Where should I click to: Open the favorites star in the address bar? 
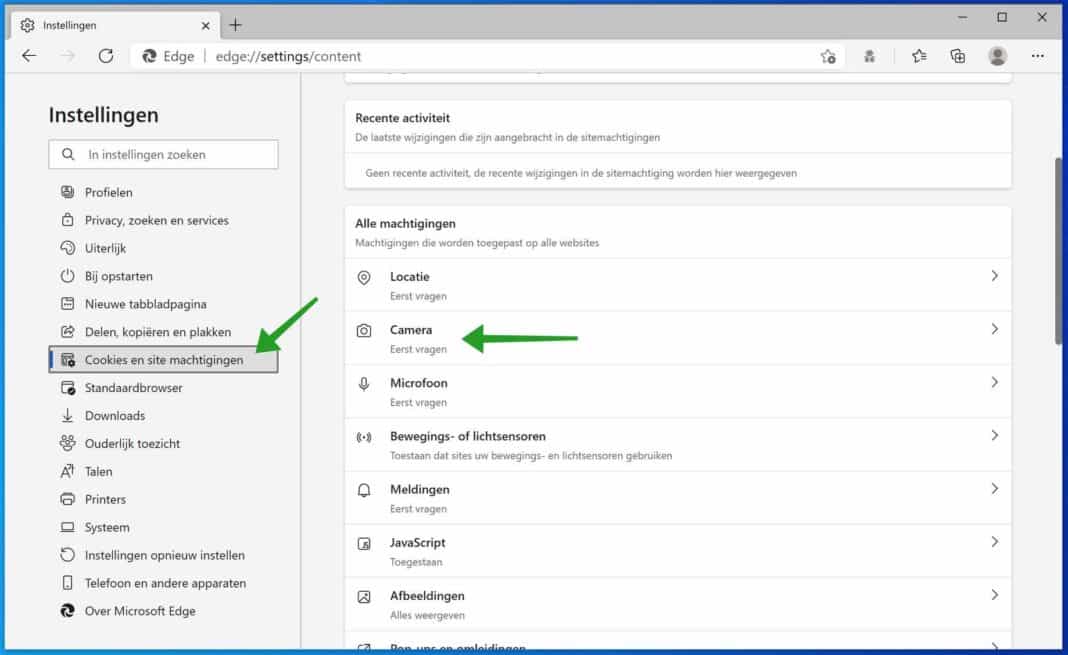[828, 56]
